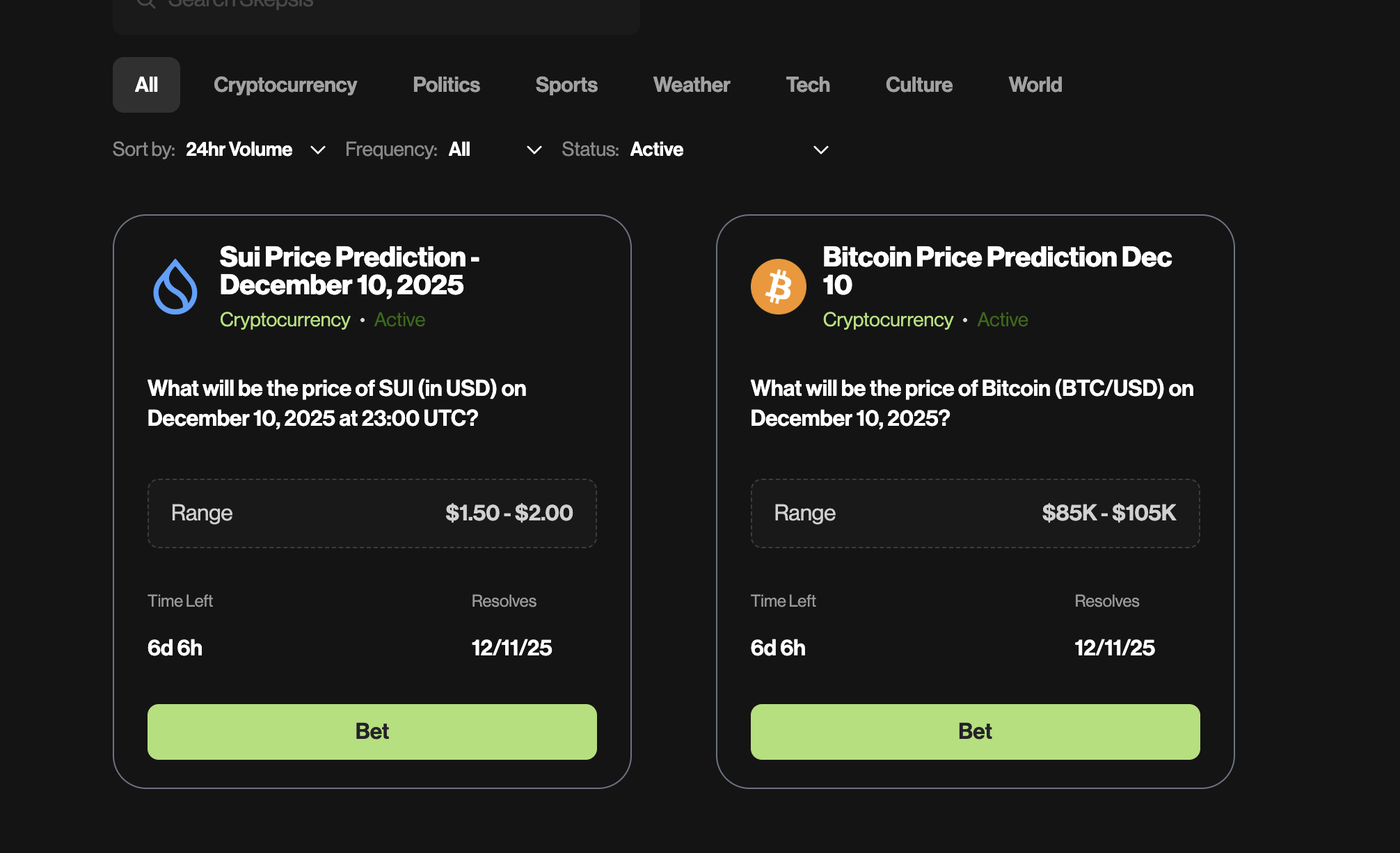
Task: Click the Bitcoin $85K - $105K range box
Action: pos(975,513)
